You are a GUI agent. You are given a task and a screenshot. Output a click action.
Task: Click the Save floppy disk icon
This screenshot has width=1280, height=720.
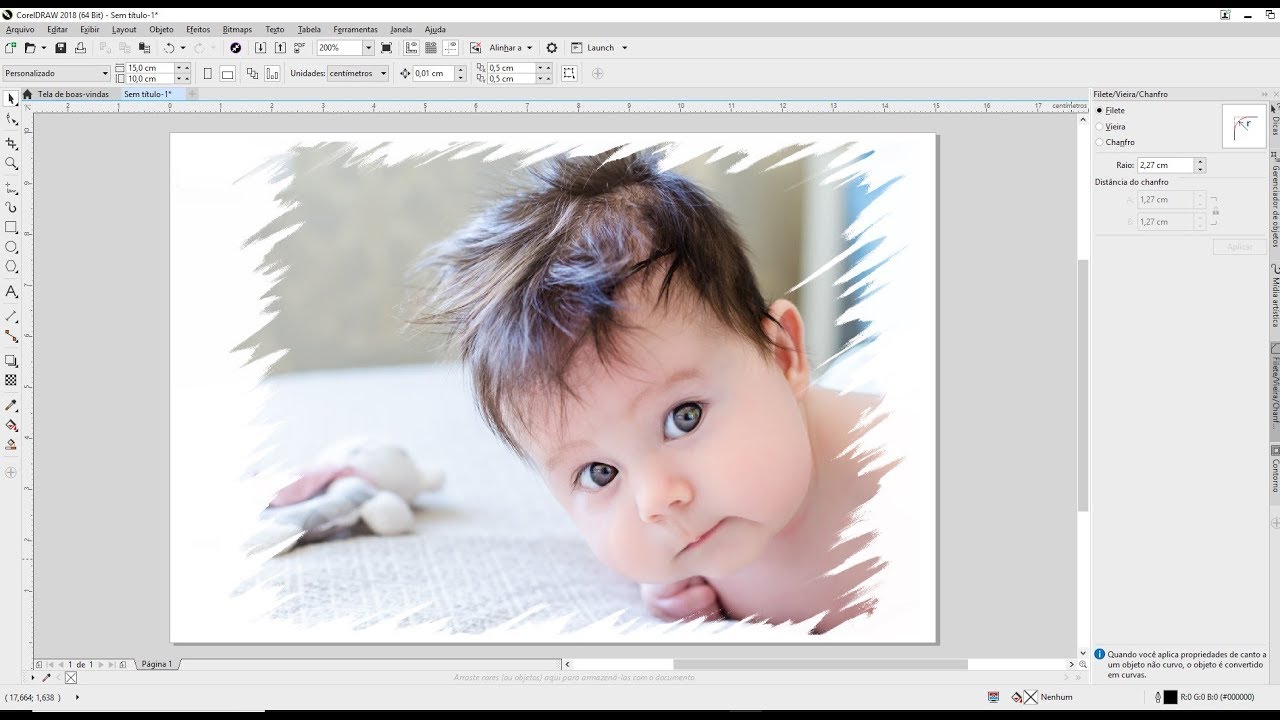point(60,48)
